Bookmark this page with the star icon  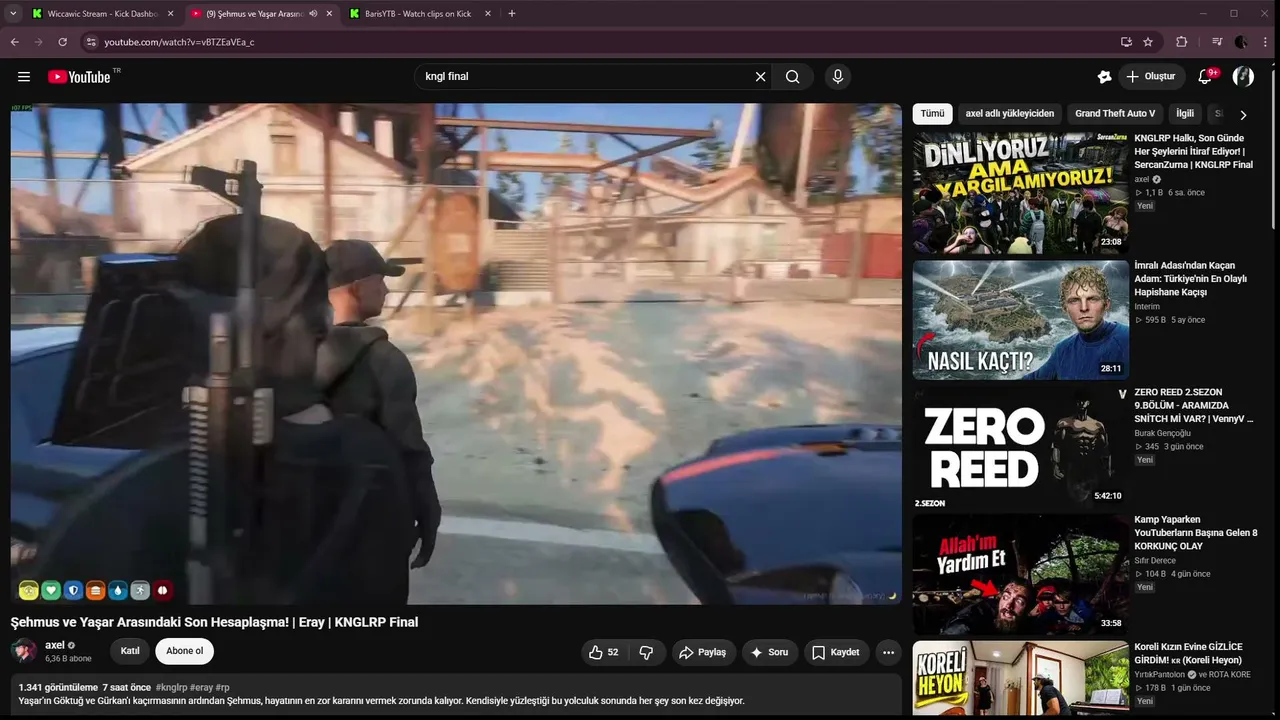1148,42
